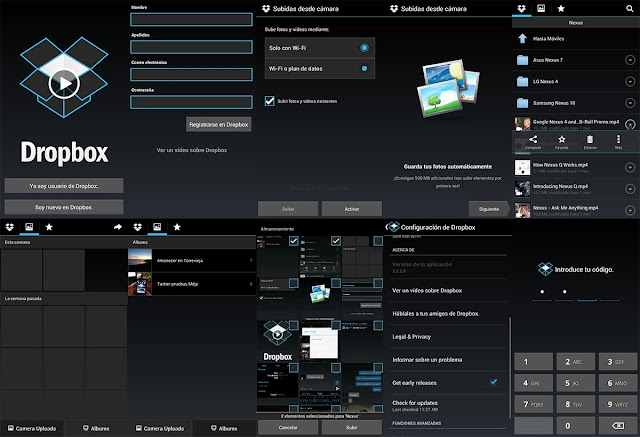Screen dimensions: 640x437
Task: Play the video on the Dropbox logo
Action: (64, 84)
